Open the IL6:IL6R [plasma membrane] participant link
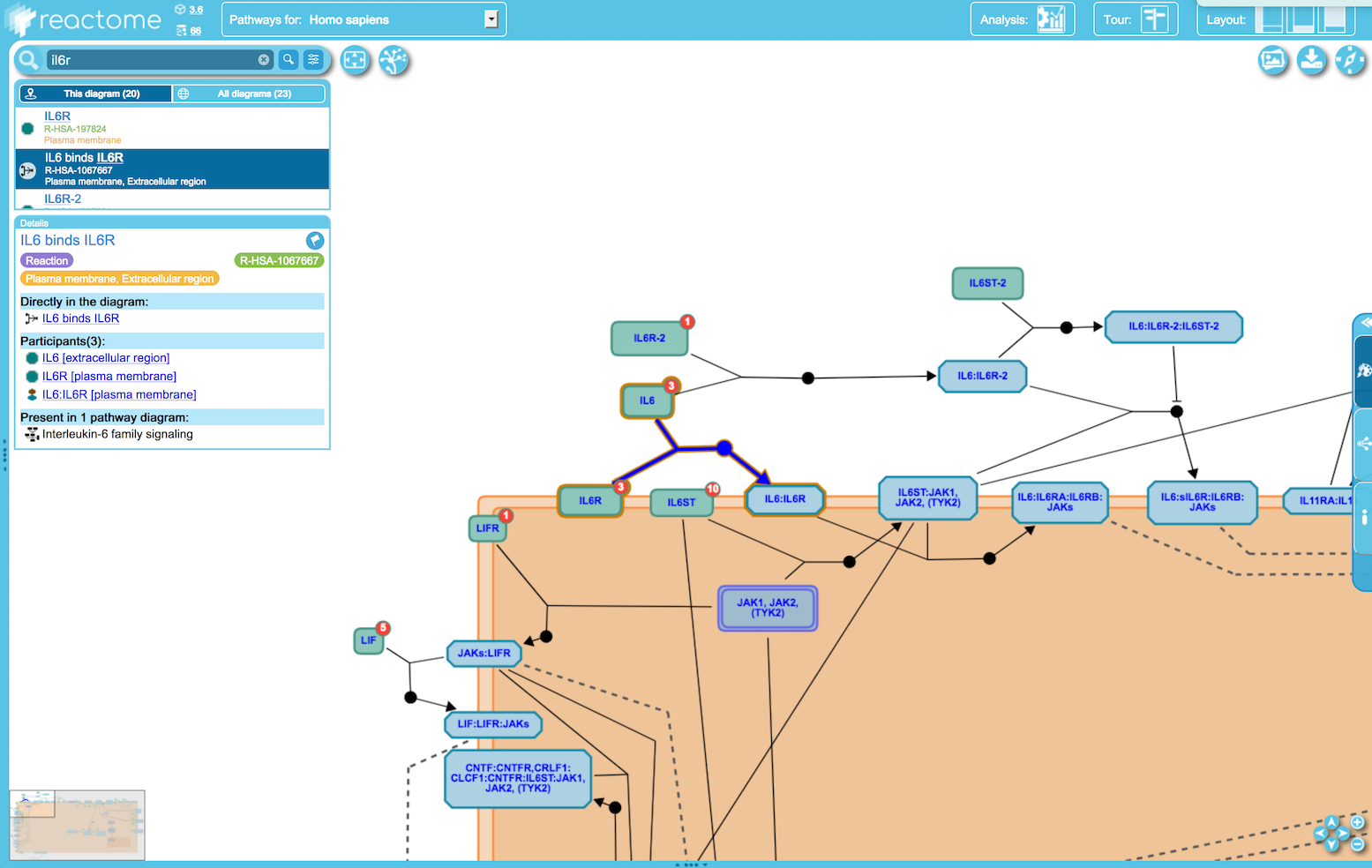Viewport: 1372px width, 868px height. point(119,394)
